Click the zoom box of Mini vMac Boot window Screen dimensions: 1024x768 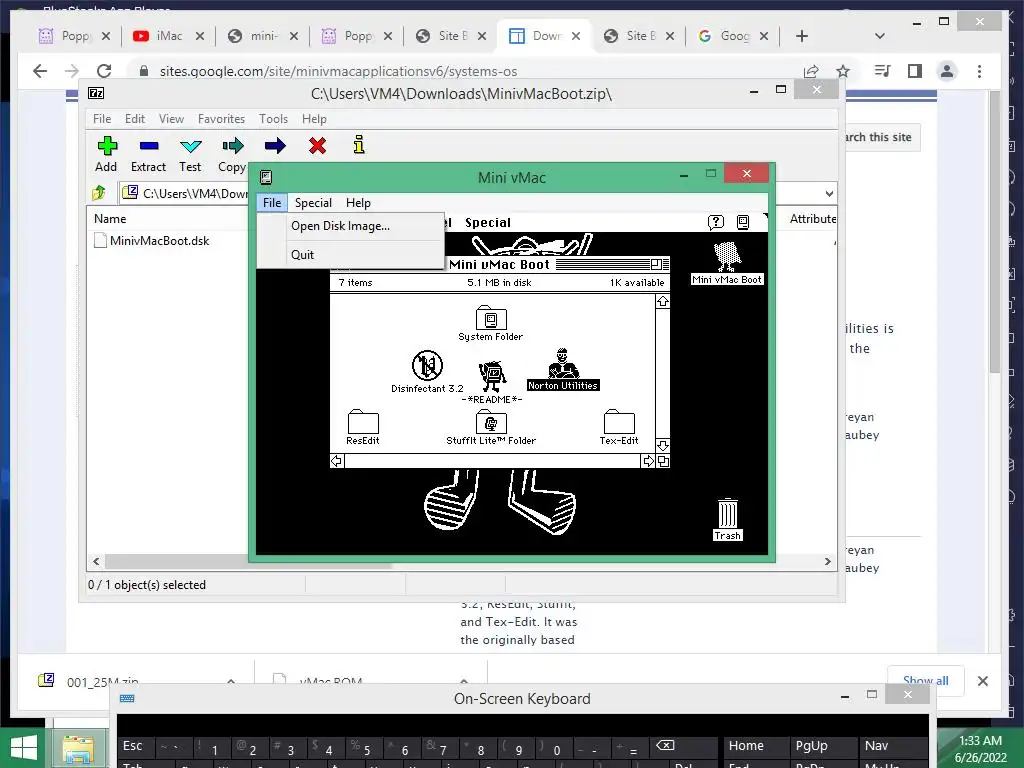(x=656, y=264)
